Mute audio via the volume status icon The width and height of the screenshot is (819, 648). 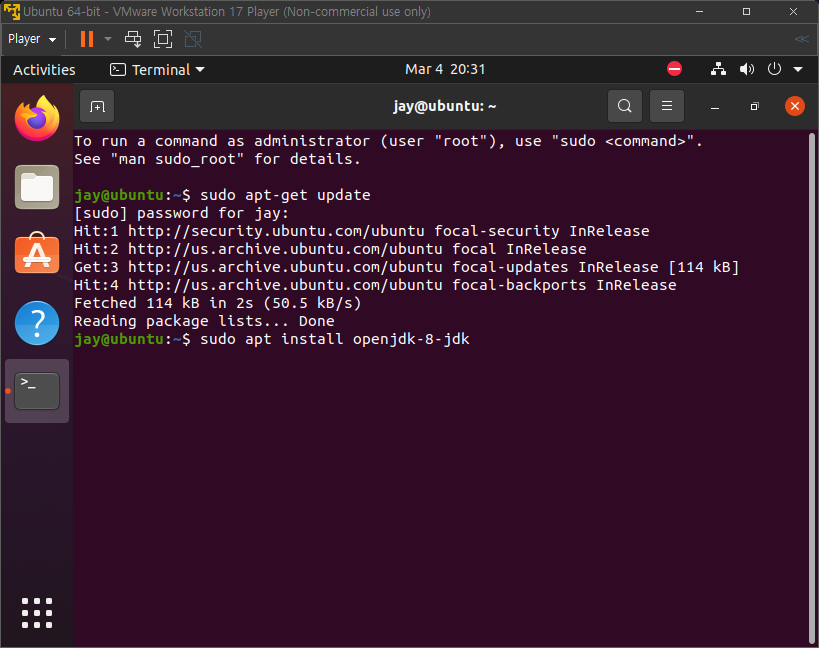click(746, 70)
